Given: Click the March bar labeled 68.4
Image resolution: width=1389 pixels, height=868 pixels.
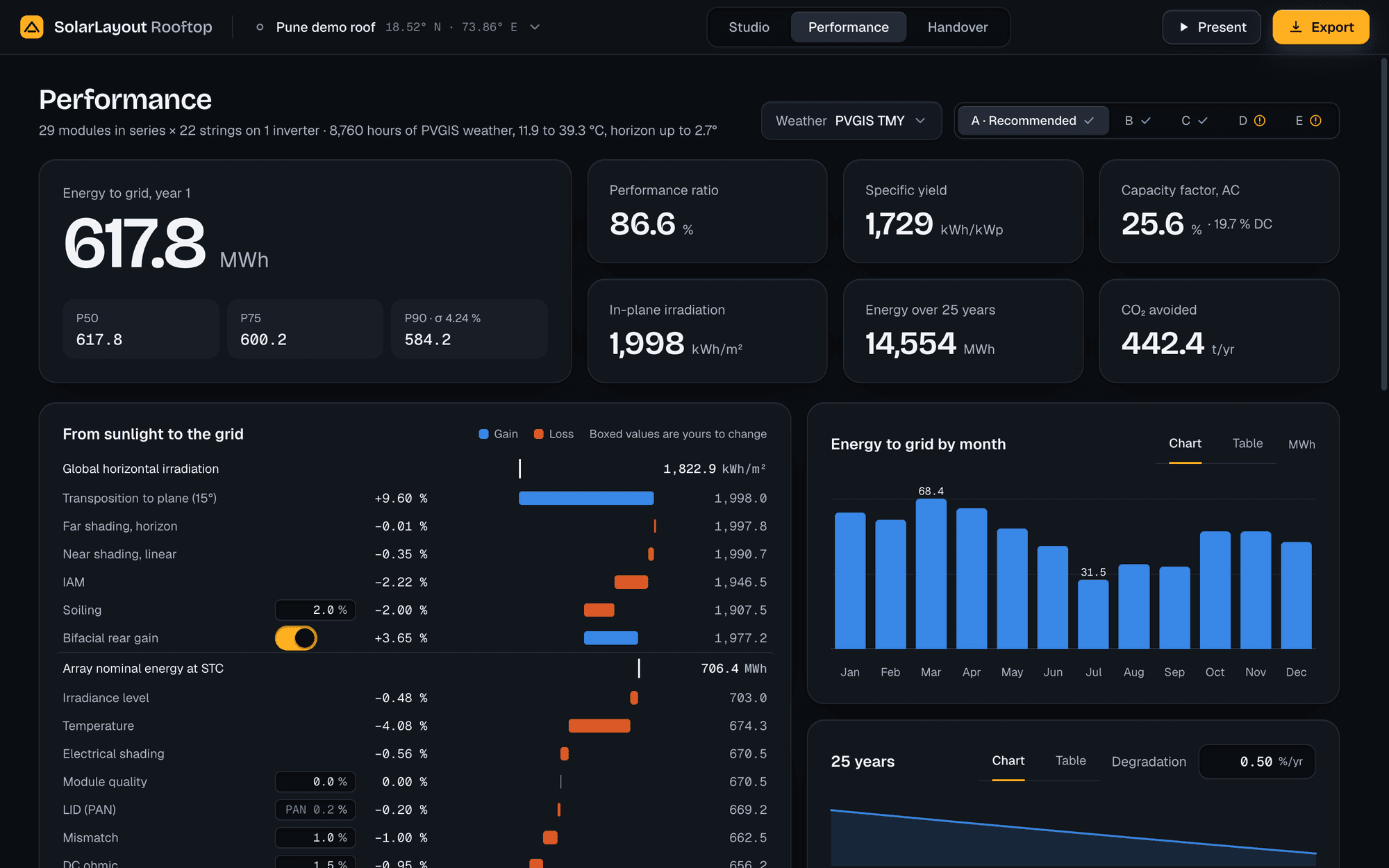Looking at the screenshot, I should [x=931, y=574].
